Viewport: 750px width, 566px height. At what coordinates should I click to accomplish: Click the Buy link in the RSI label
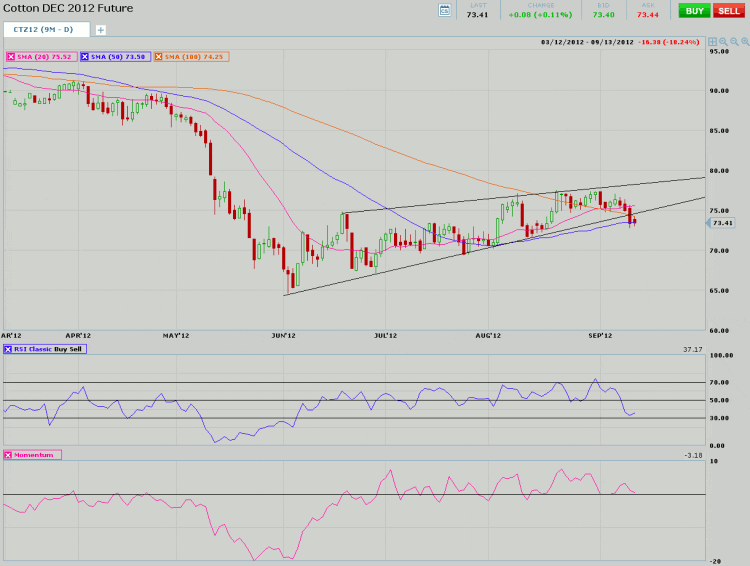61,349
